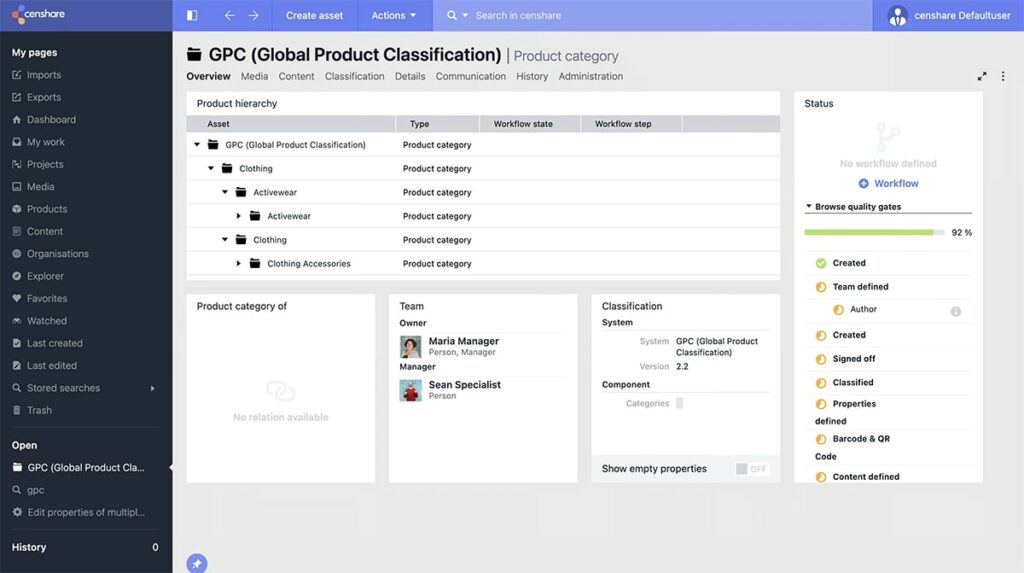
Task: Switch to the History tab
Action: click(x=532, y=76)
